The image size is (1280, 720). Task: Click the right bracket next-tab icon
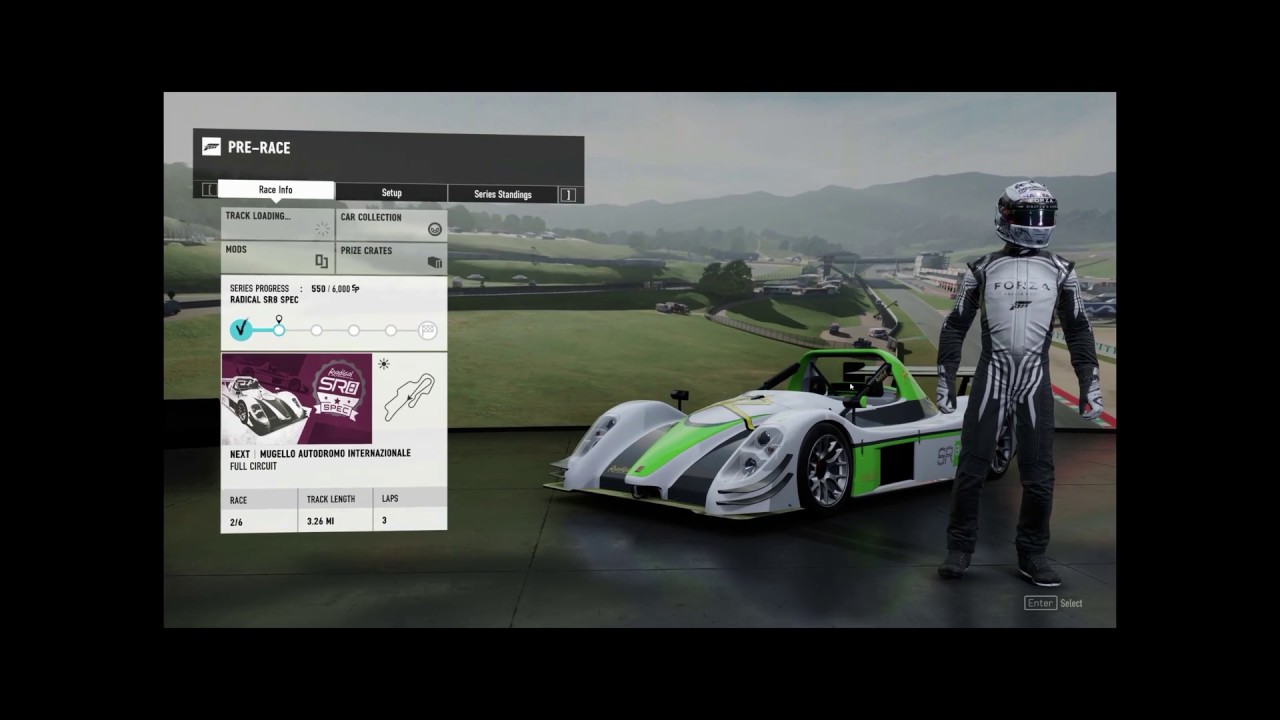pyautogui.click(x=568, y=195)
